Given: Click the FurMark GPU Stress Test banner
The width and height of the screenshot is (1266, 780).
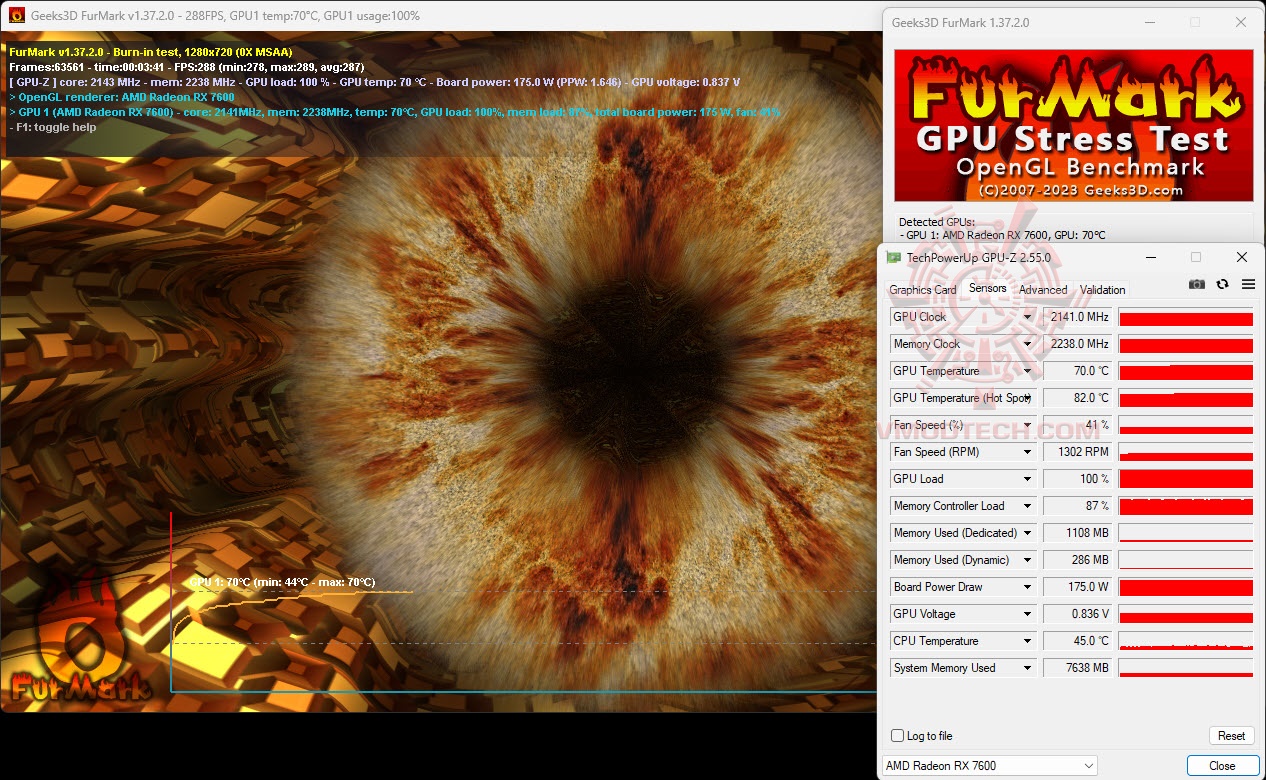Looking at the screenshot, I should tap(1073, 126).
